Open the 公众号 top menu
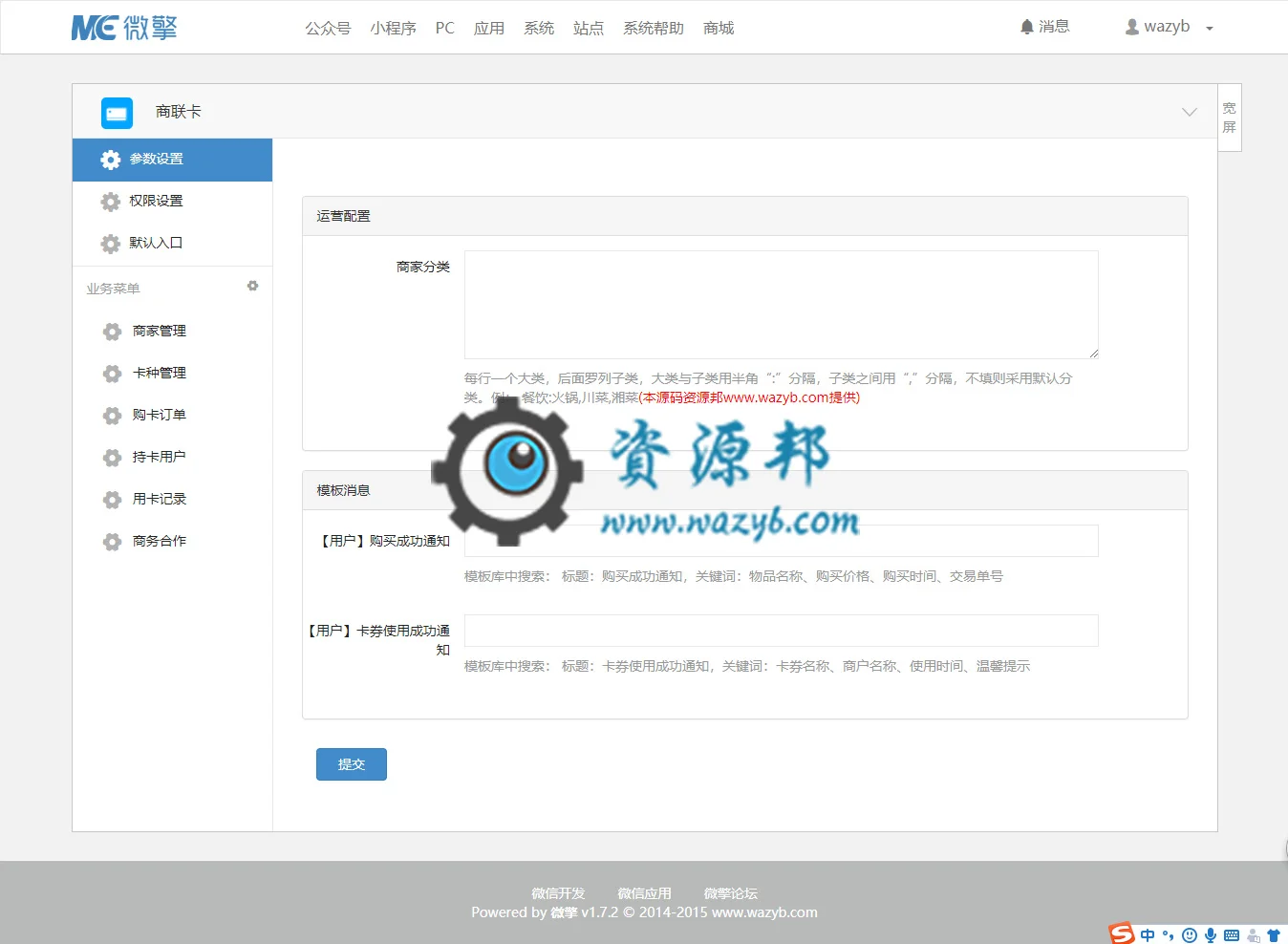Screen dimensions: 1288x944 tap(328, 28)
